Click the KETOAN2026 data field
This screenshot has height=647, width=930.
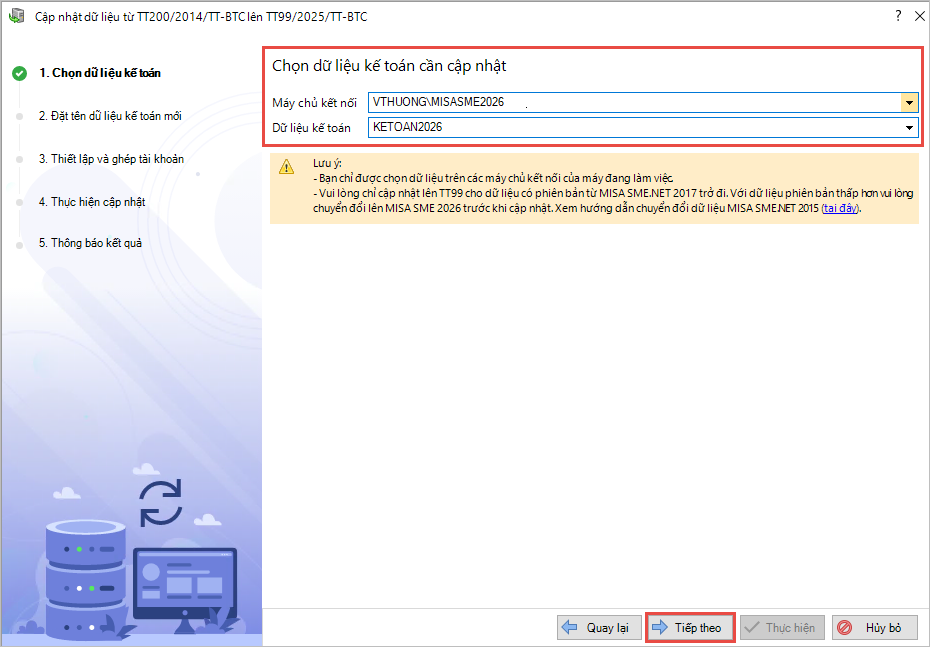coord(630,128)
